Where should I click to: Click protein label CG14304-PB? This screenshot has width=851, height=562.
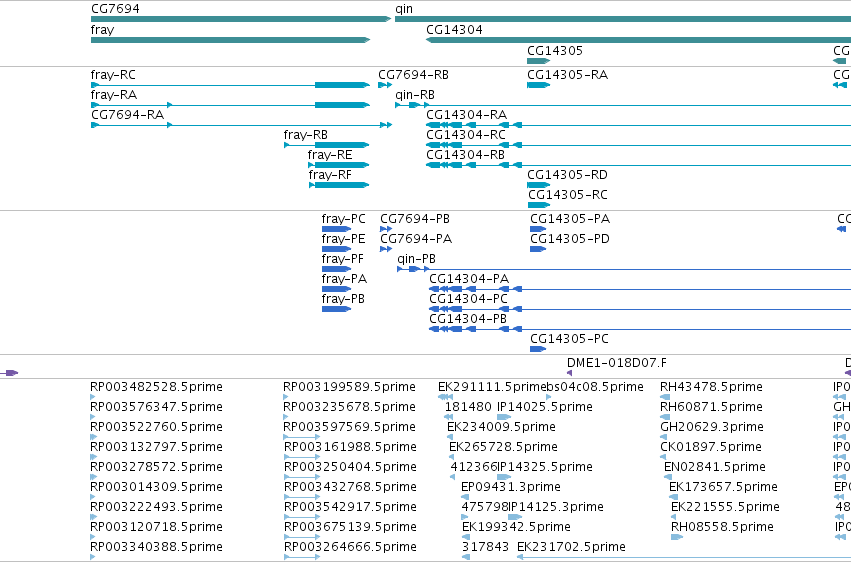point(468,319)
